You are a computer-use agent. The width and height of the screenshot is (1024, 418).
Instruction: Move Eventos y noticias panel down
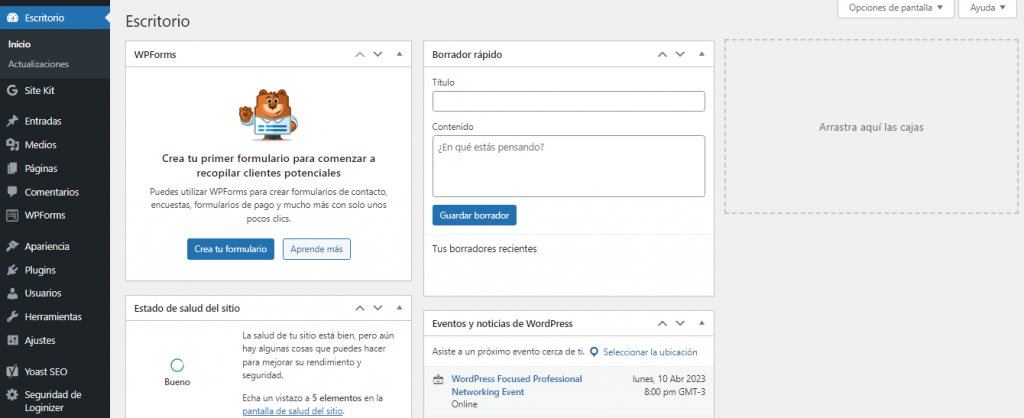680,324
